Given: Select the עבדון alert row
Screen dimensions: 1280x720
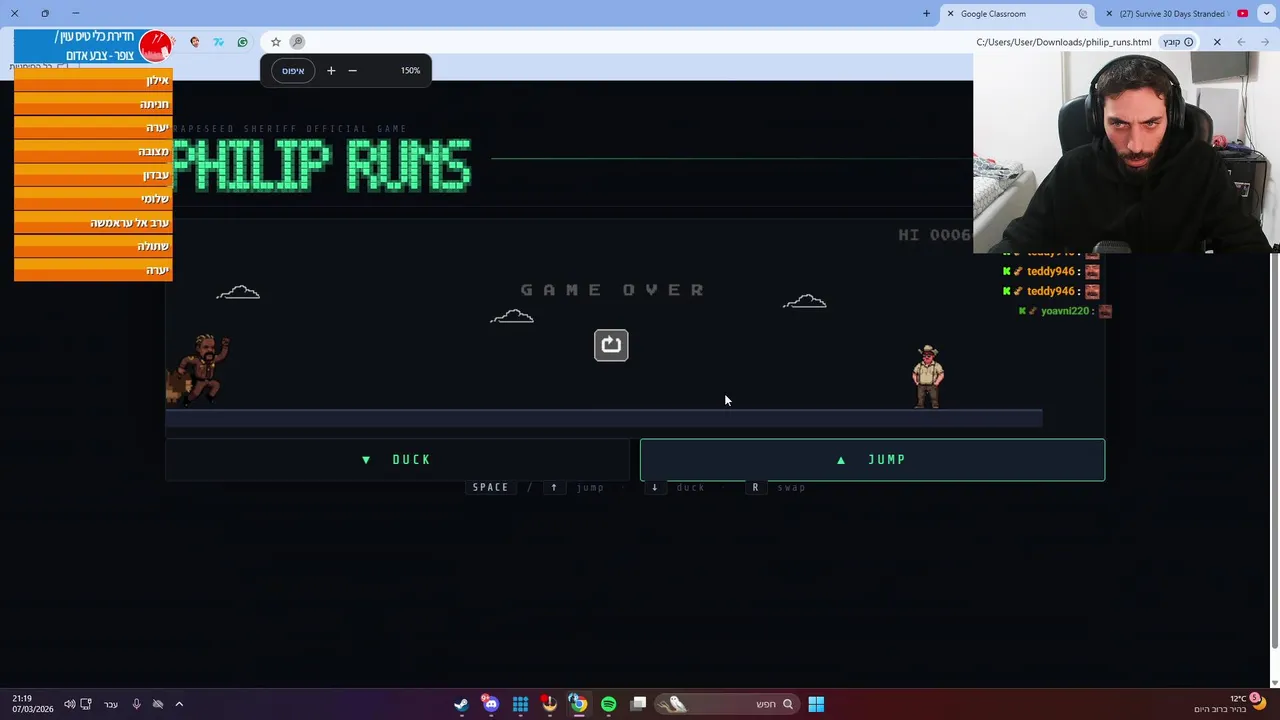Looking at the screenshot, I should tap(94, 175).
